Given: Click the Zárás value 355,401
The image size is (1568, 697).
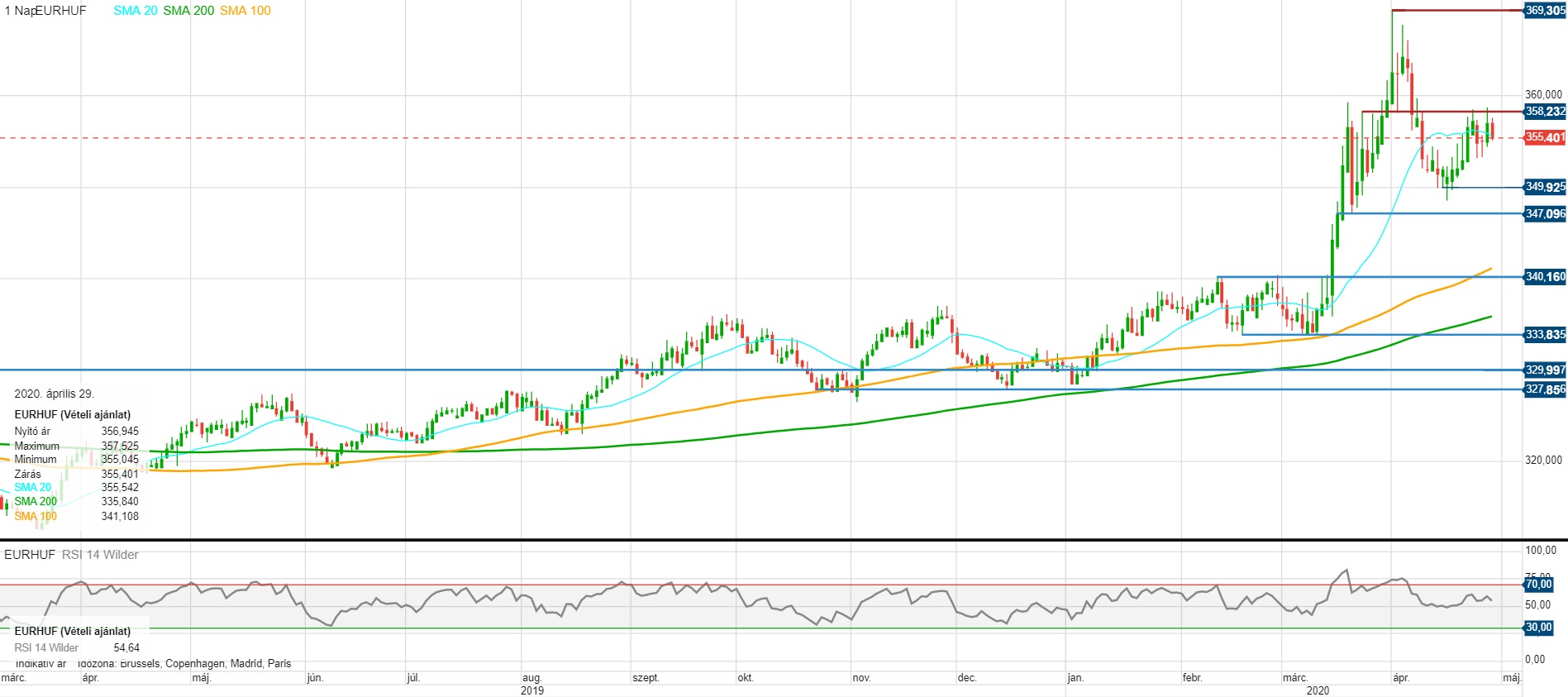Looking at the screenshot, I should click(120, 474).
